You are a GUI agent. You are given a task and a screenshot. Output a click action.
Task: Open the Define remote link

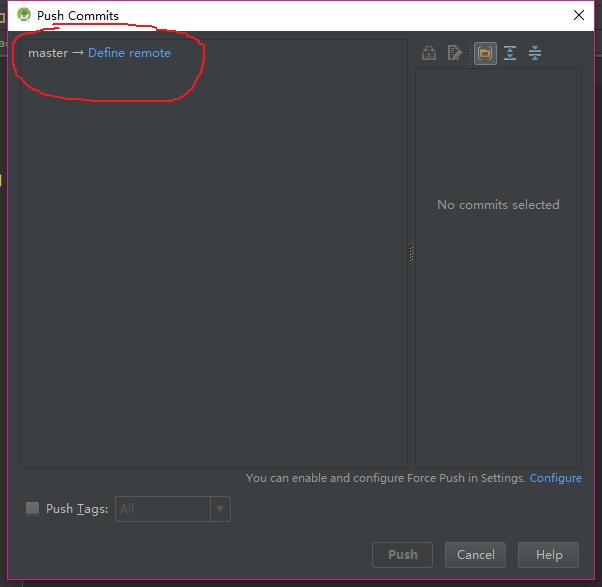129,53
